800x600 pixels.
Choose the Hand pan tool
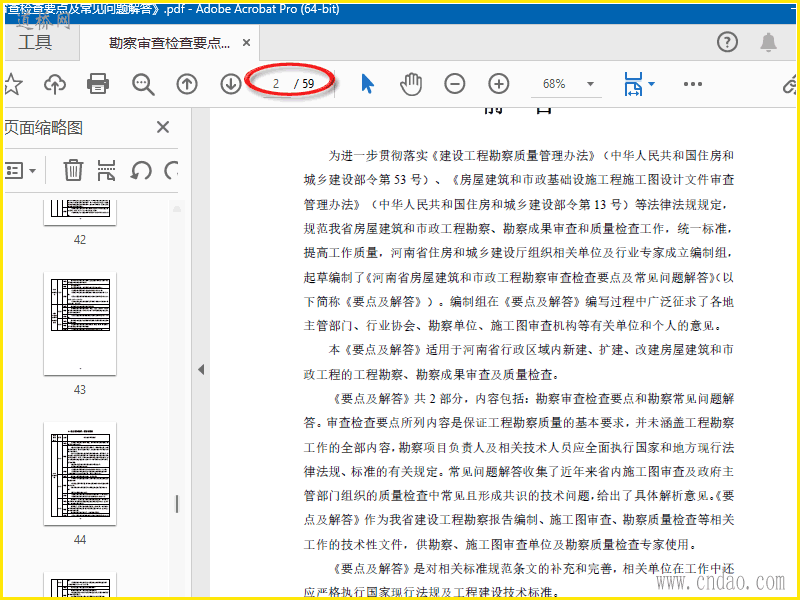411,84
